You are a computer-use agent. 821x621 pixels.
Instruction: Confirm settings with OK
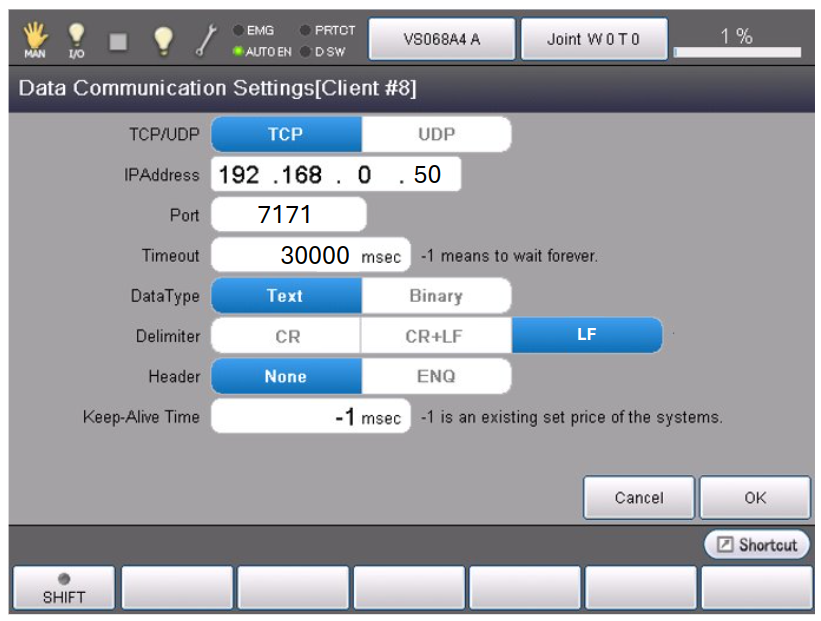(x=755, y=497)
